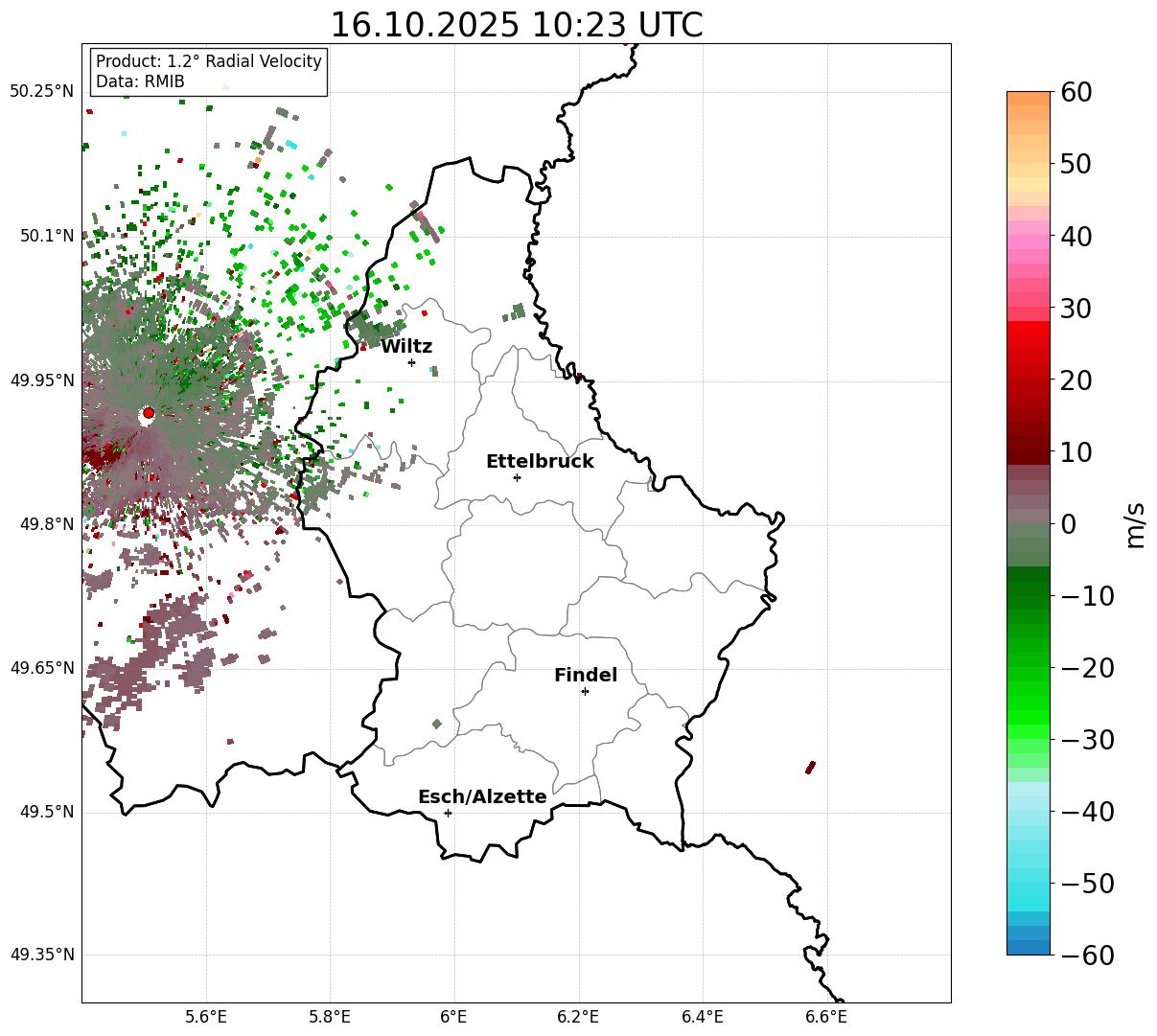Click the Esch/Alzette station cross marker
The height and width of the screenshot is (1036, 1157).
tap(448, 813)
